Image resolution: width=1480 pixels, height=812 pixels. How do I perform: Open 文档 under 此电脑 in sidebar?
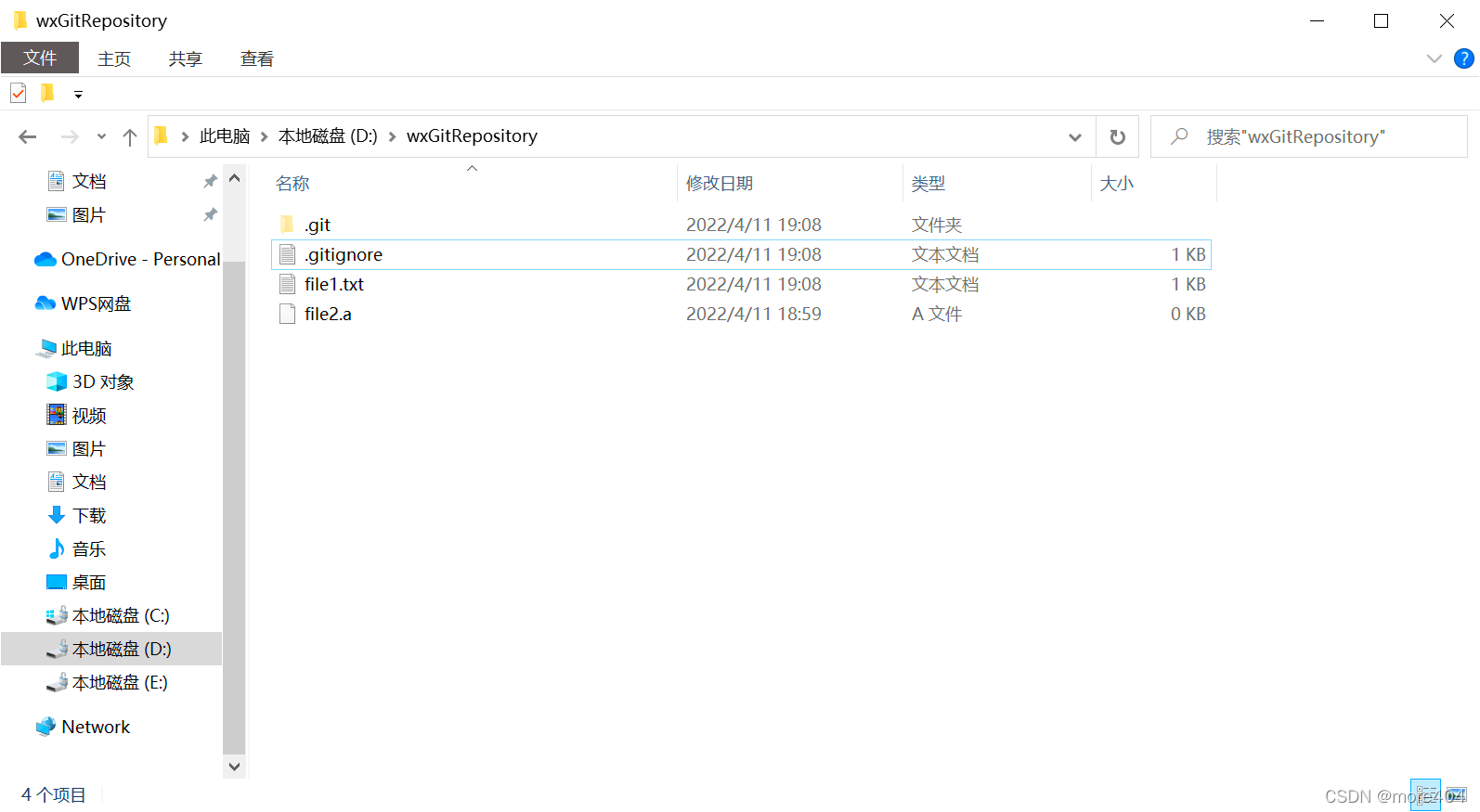[77, 482]
